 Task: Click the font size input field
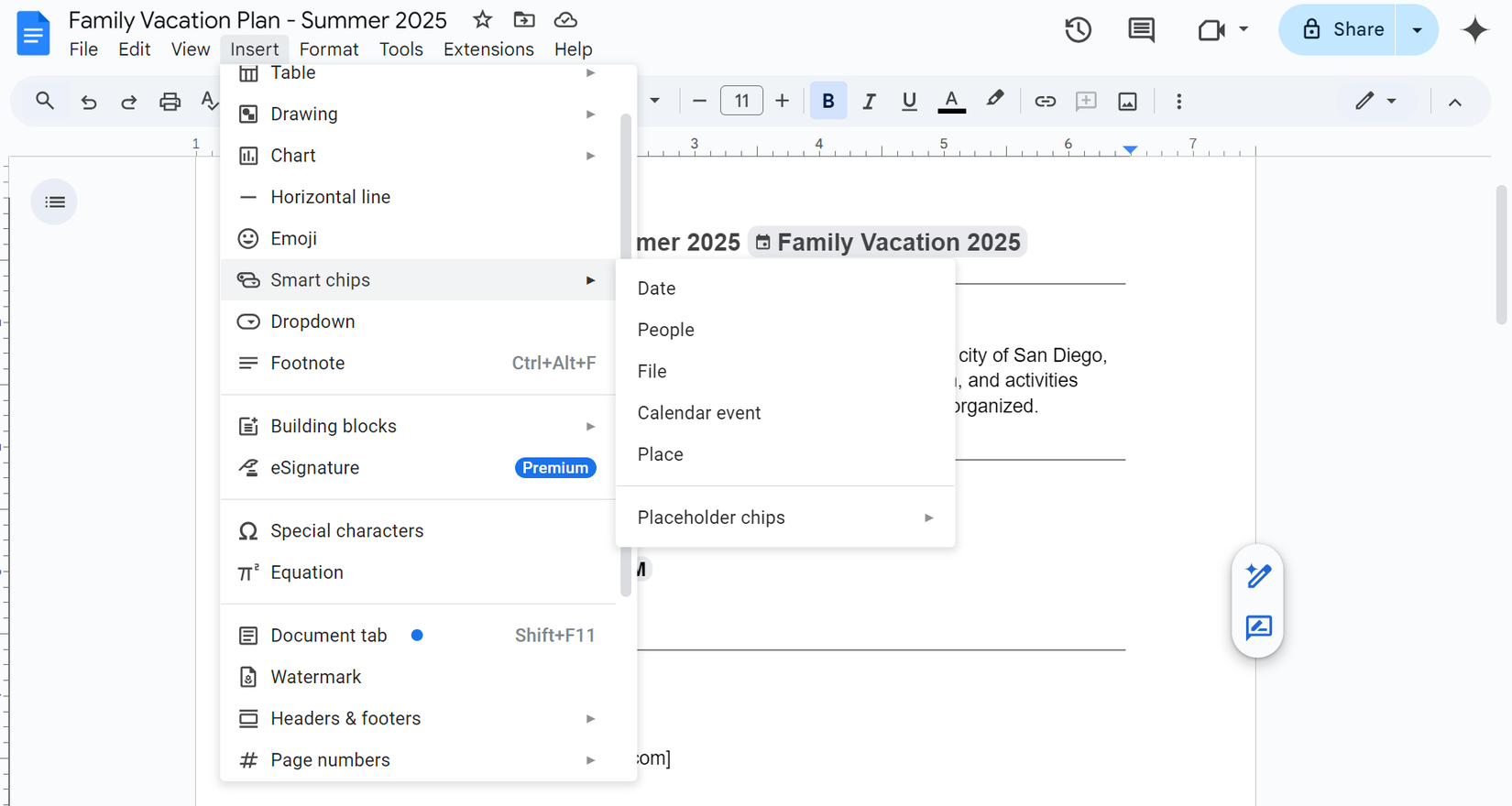click(x=741, y=102)
